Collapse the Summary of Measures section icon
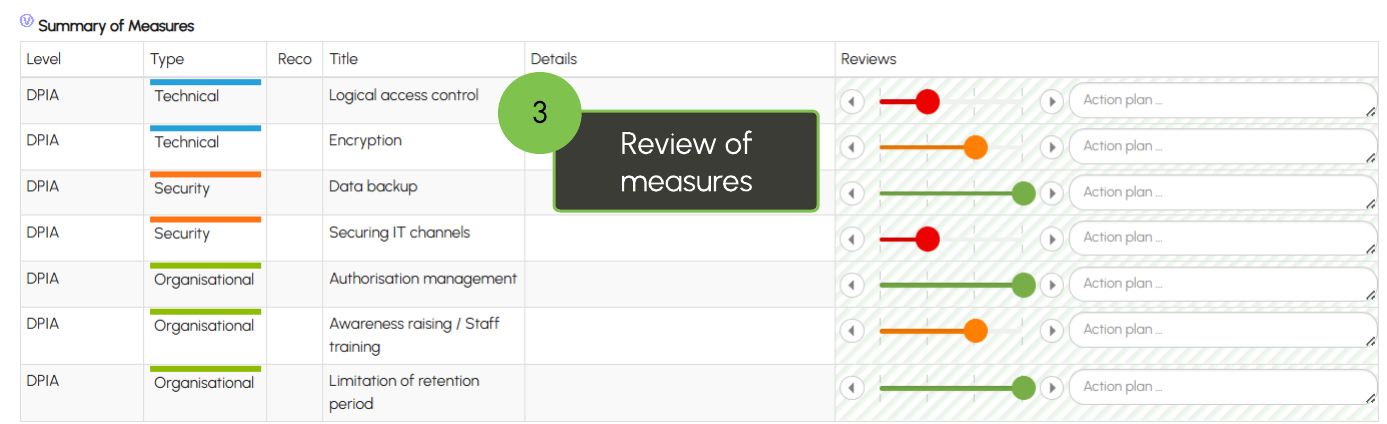Viewport: 1387px width, 424px height. coord(27,21)
